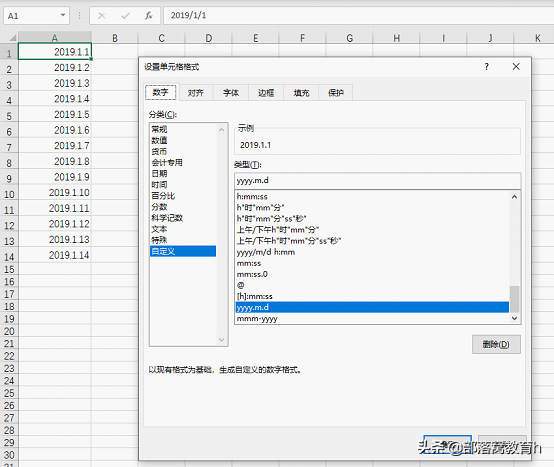The height and width of the screenshot is (467, 554).
Task: Select column B header
Action: tap(115, 38)
